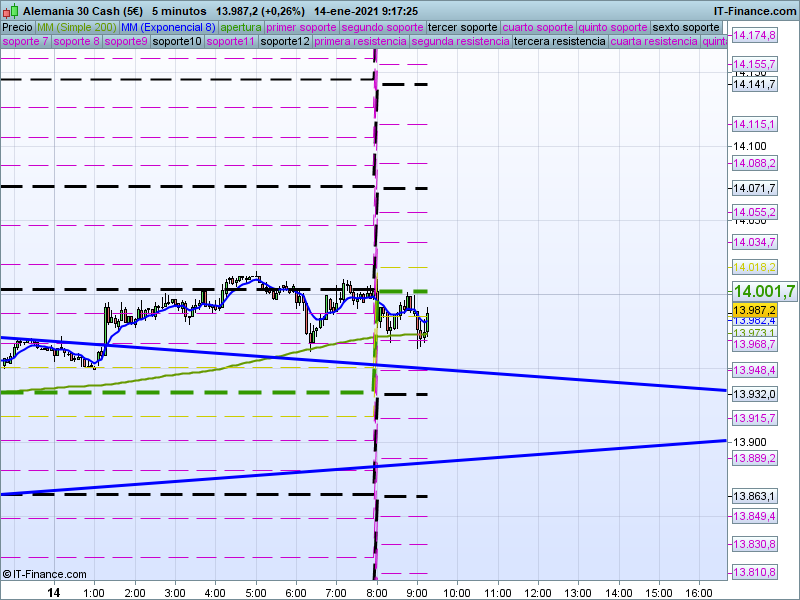
Task: Click the 14.141,7 price level tag
Action: click(754, 85)
